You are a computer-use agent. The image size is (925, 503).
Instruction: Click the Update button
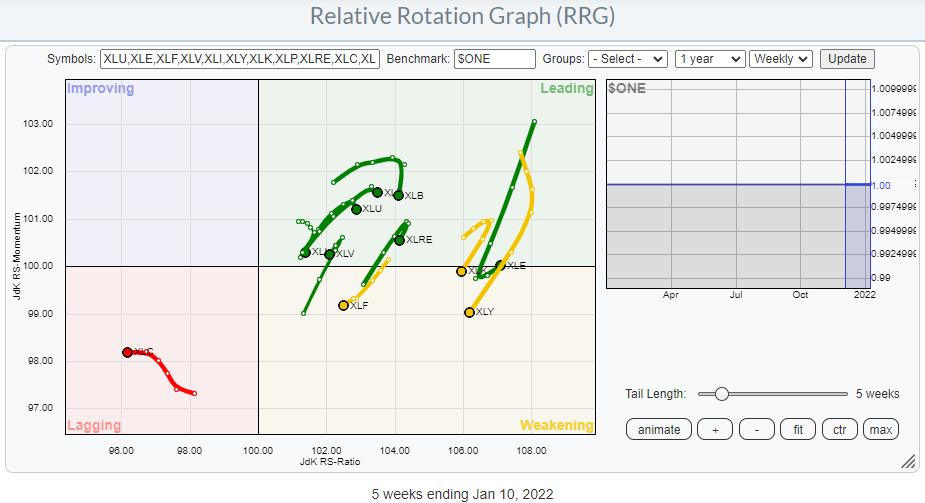(846, 59)
